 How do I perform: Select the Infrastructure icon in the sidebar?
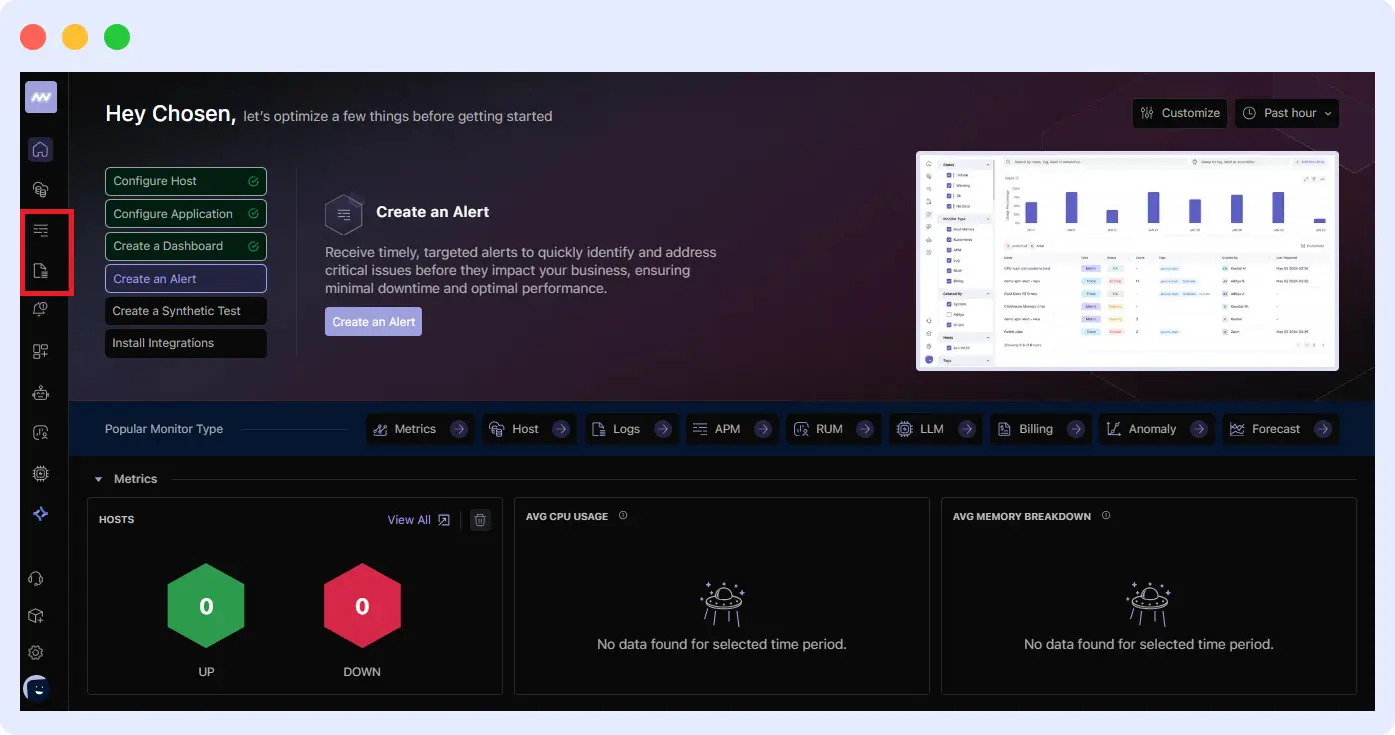(x=40, y=189)
